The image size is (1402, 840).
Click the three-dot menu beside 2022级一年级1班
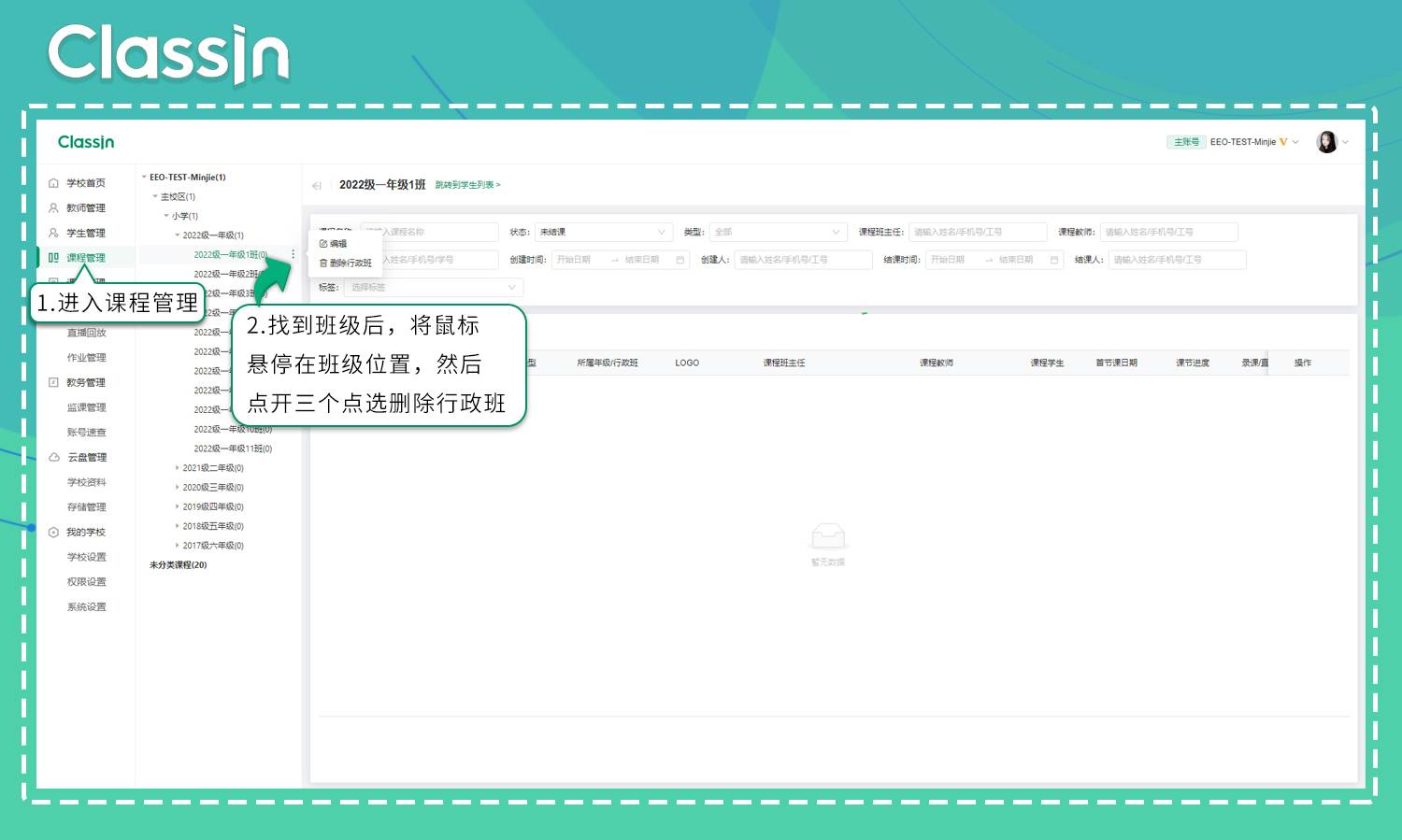click(293, 254)
